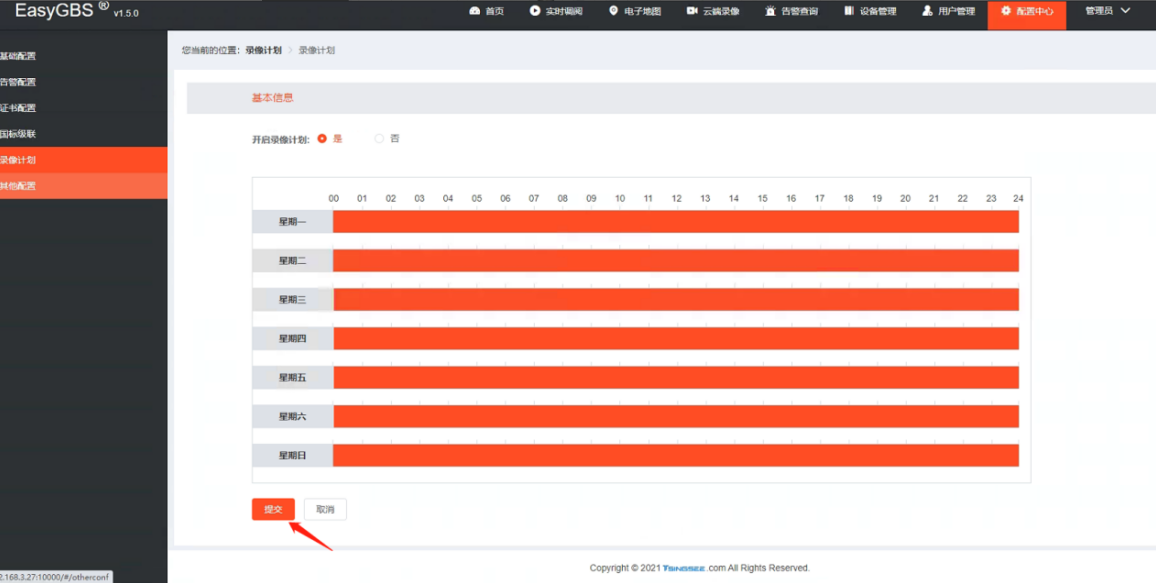Select the 星期四 row label

click(293, 338)
